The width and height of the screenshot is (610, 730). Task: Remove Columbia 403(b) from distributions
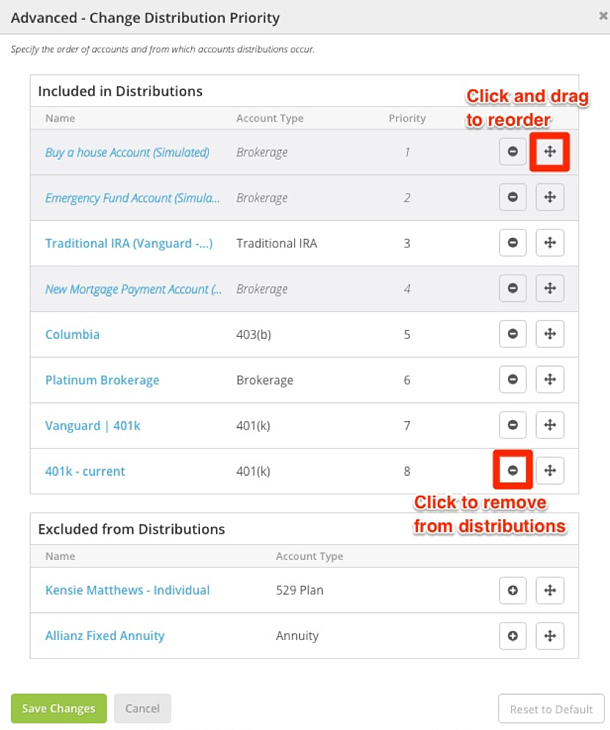click(513, 334)
